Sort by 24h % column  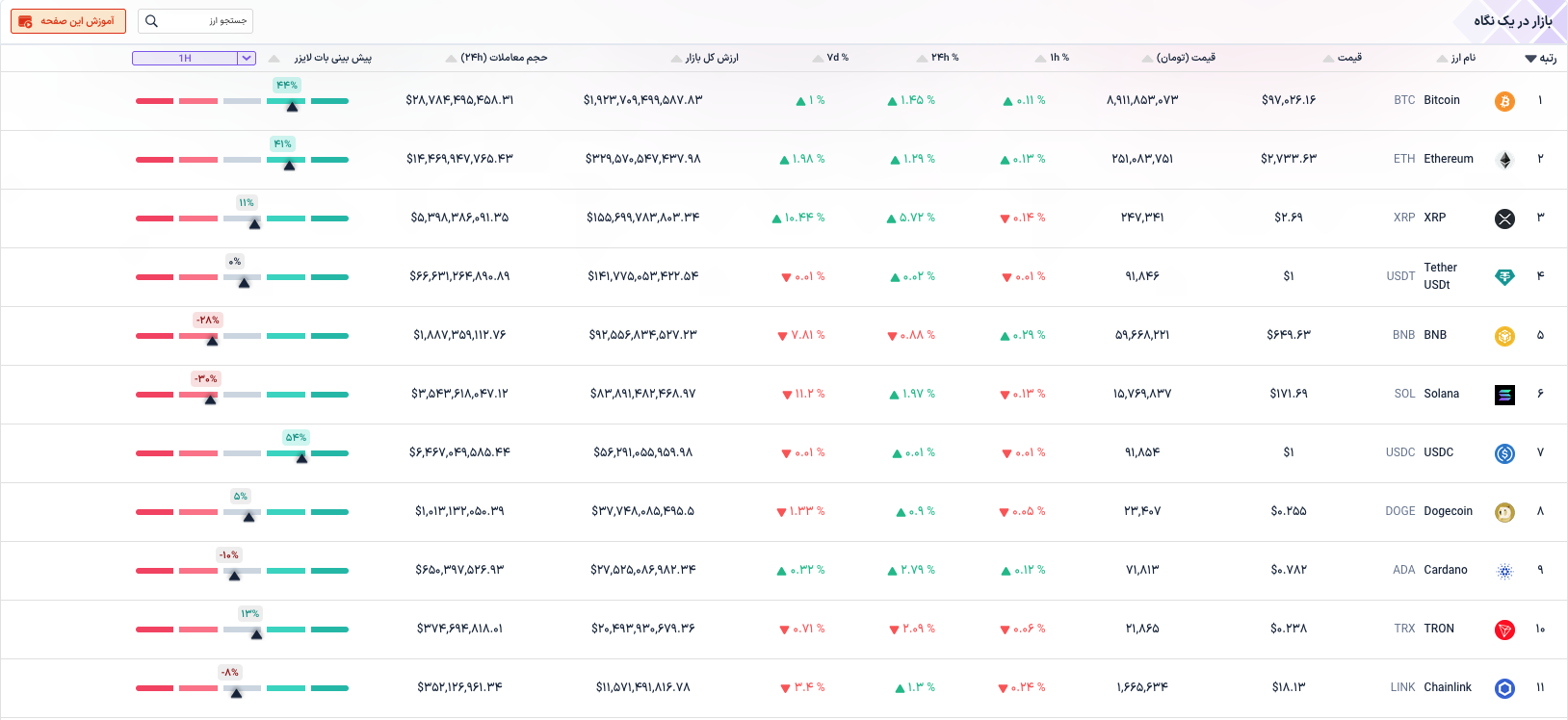click(938, 58)
